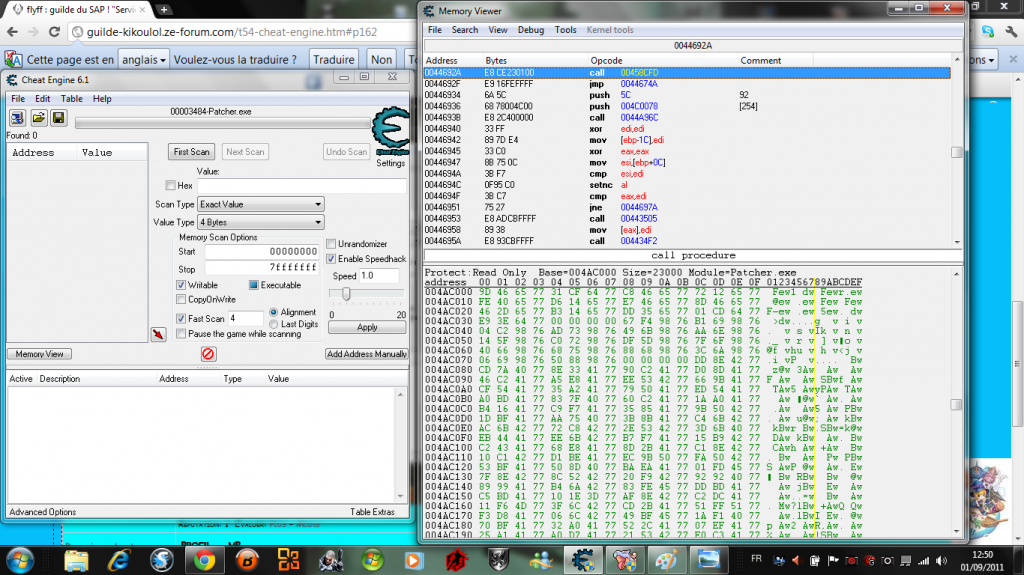Open the anglais language dropdown
This screenshot has width=1024, height=575.
pos(144,59)
